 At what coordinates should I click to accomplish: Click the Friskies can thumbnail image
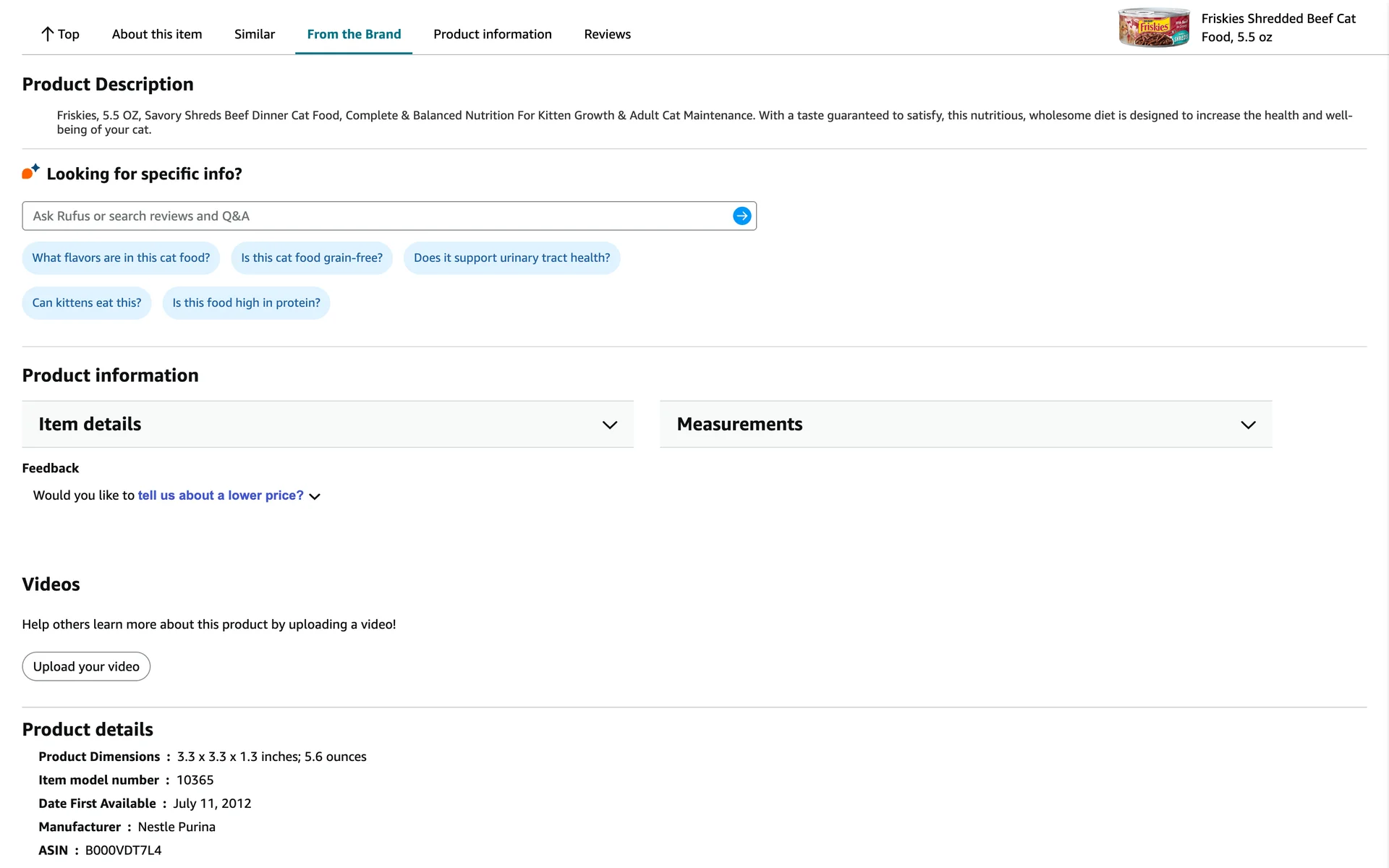tap(1153, 27)
